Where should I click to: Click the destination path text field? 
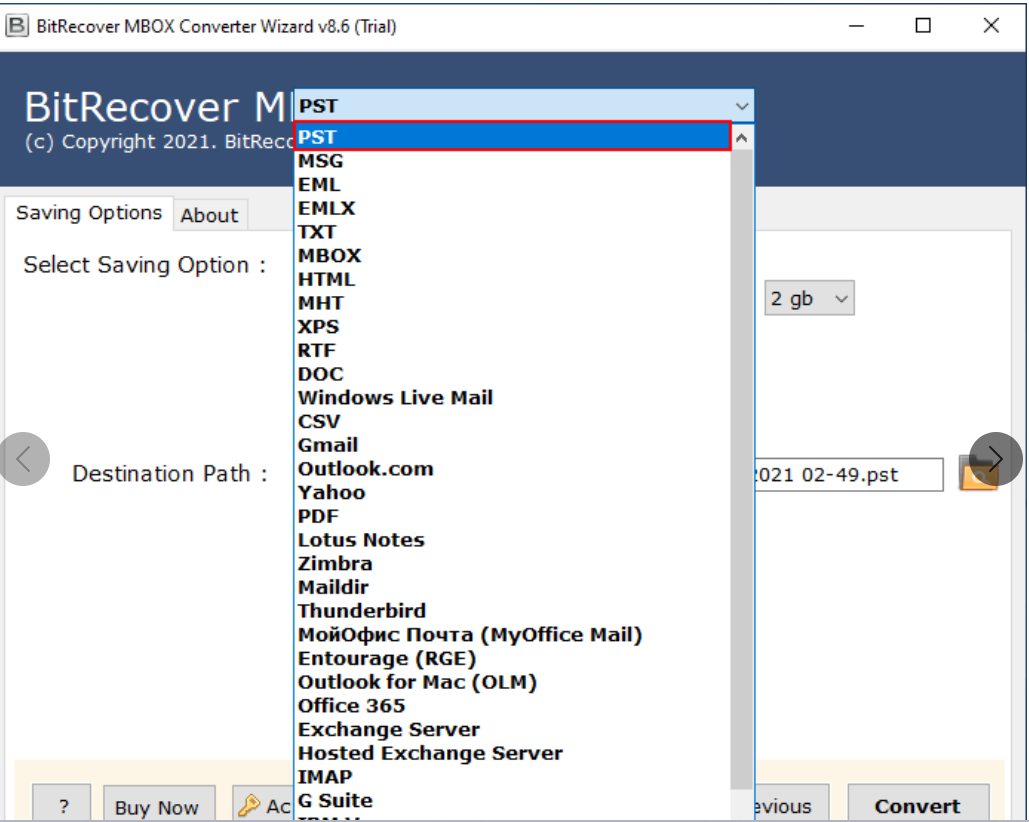pyautogui.click(x=849, y=474)
